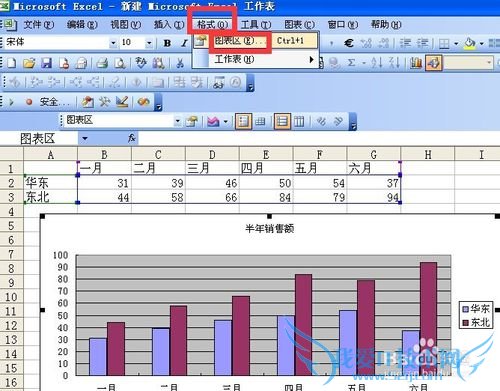This screenshot has height=391, width=500.
Task: Click the Open folder icon
Action: pos(29,63)
